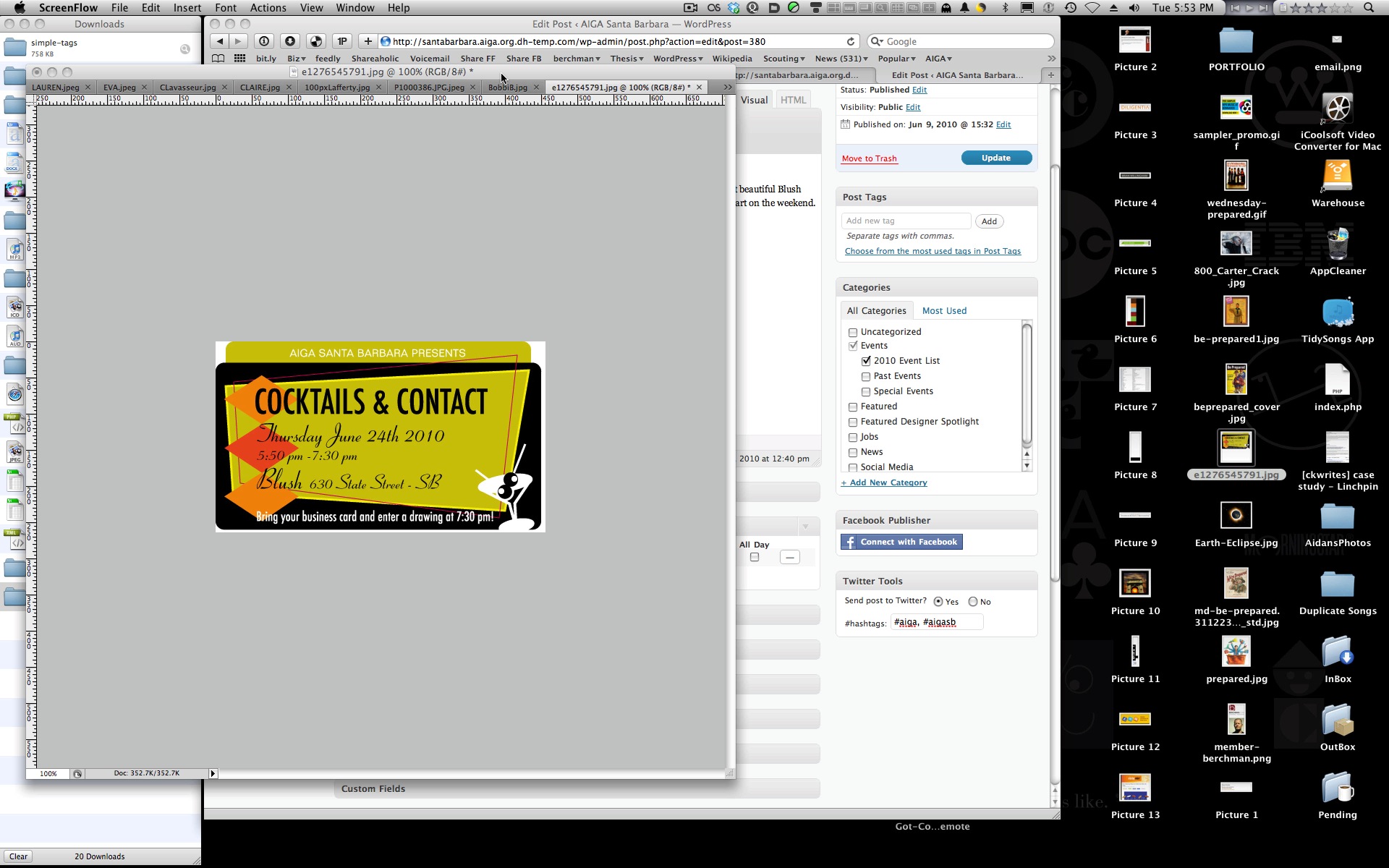Viewport: 1389px width, 868px height.
Task: Click the Categories list scrollbar thumb
Action: (x=1026, y=384)
